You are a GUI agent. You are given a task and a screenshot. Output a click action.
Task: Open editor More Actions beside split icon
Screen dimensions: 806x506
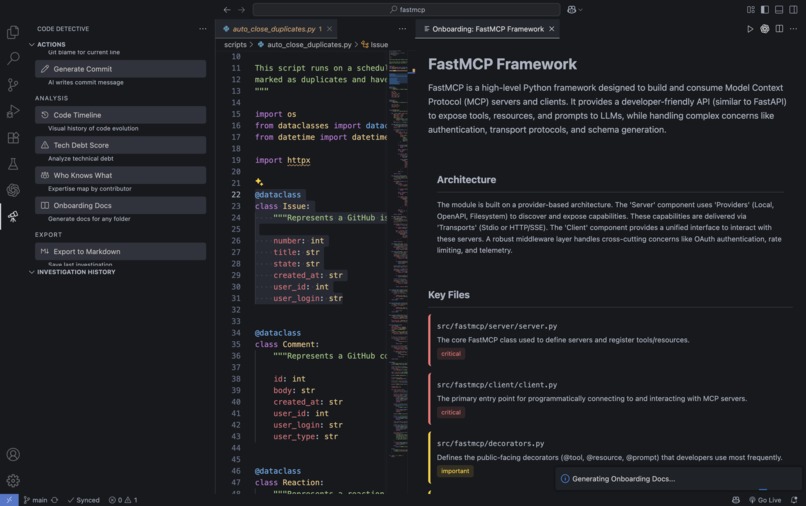[x=794, y=29]
